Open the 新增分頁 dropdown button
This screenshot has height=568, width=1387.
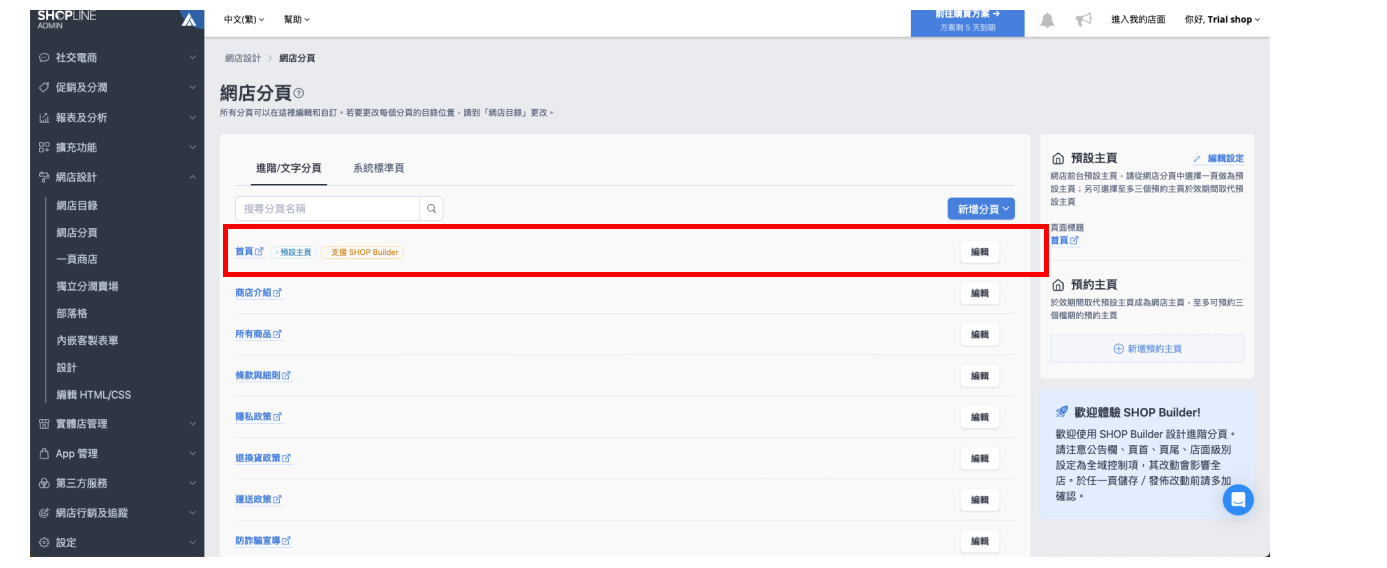coord(981,209)
